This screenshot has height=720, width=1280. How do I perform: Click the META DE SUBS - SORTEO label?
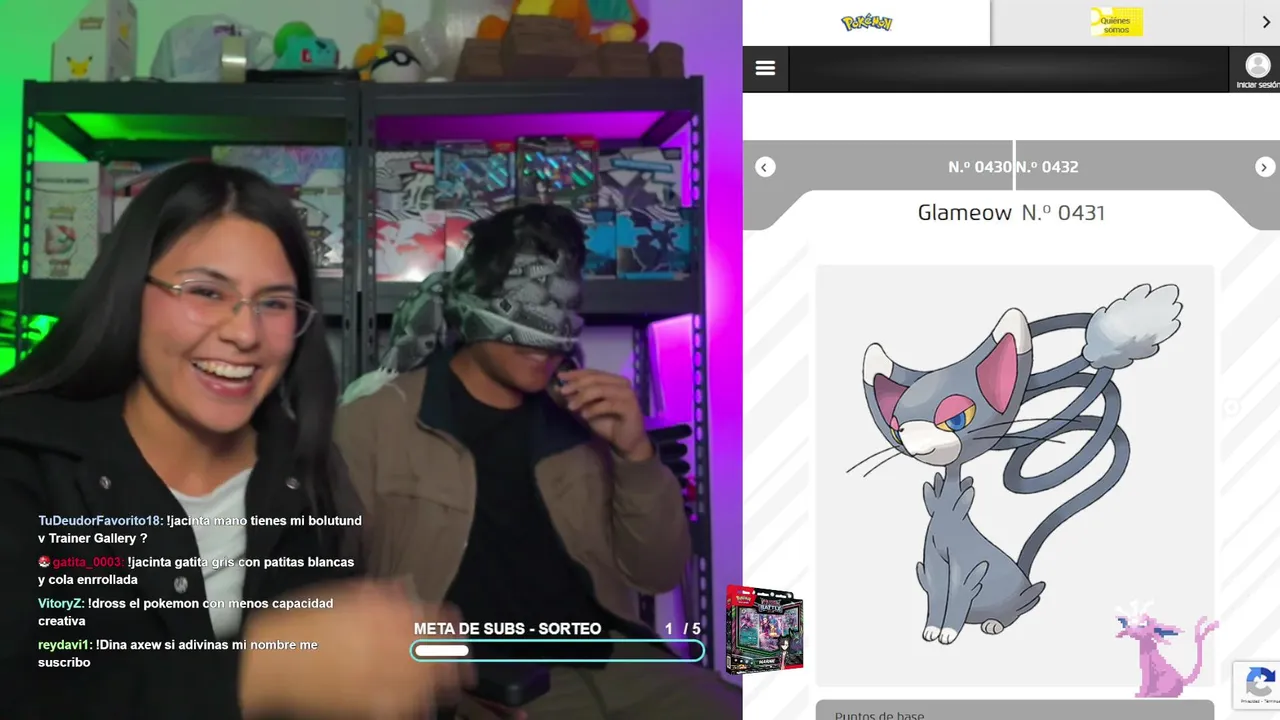pyautogui.click(x=507, y=629)
